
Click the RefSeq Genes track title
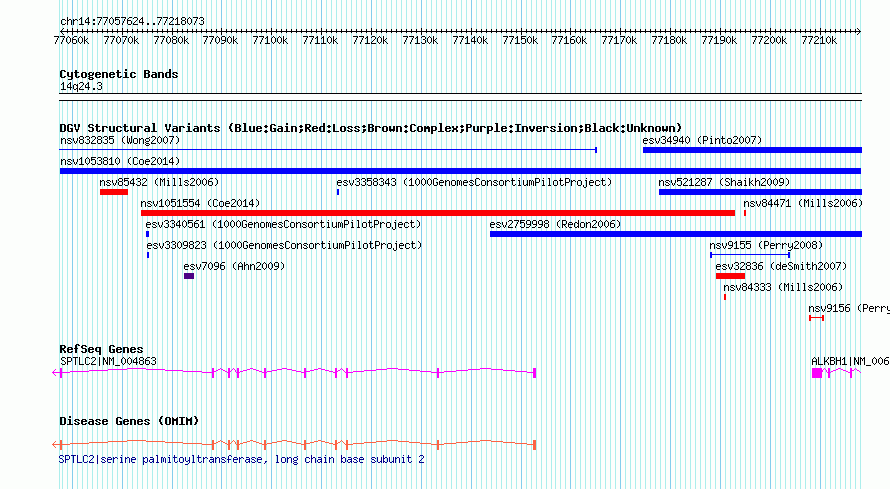tap(101, 349)
